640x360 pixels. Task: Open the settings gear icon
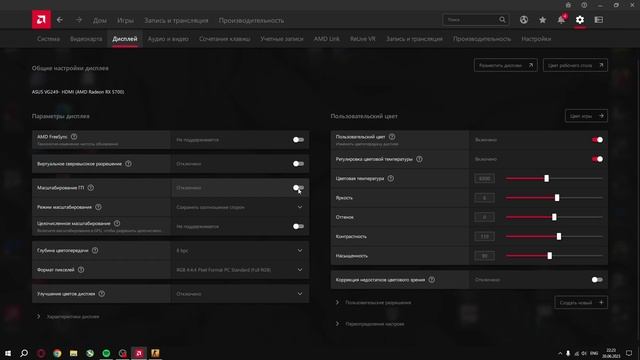(580, 20)
